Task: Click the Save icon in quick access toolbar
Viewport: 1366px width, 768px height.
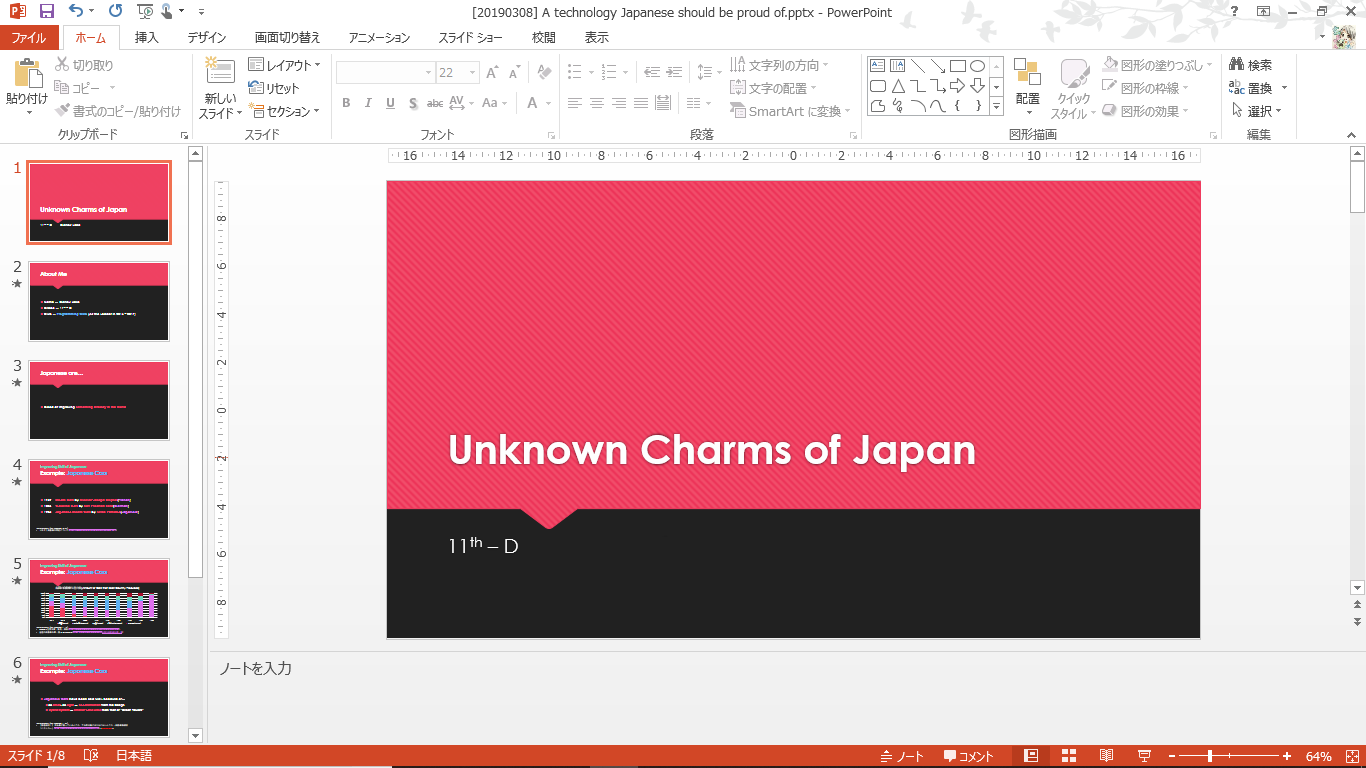Action: [46, 12]
